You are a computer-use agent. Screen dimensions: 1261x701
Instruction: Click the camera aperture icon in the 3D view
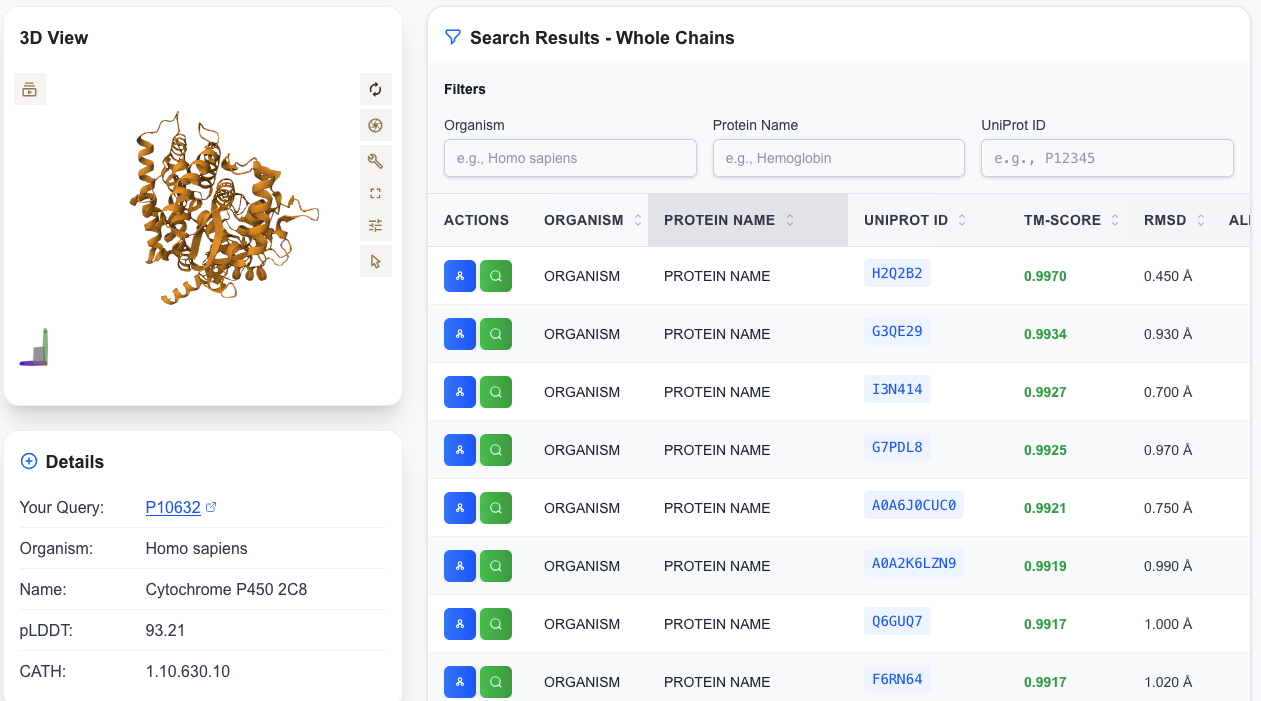point(375,125)
